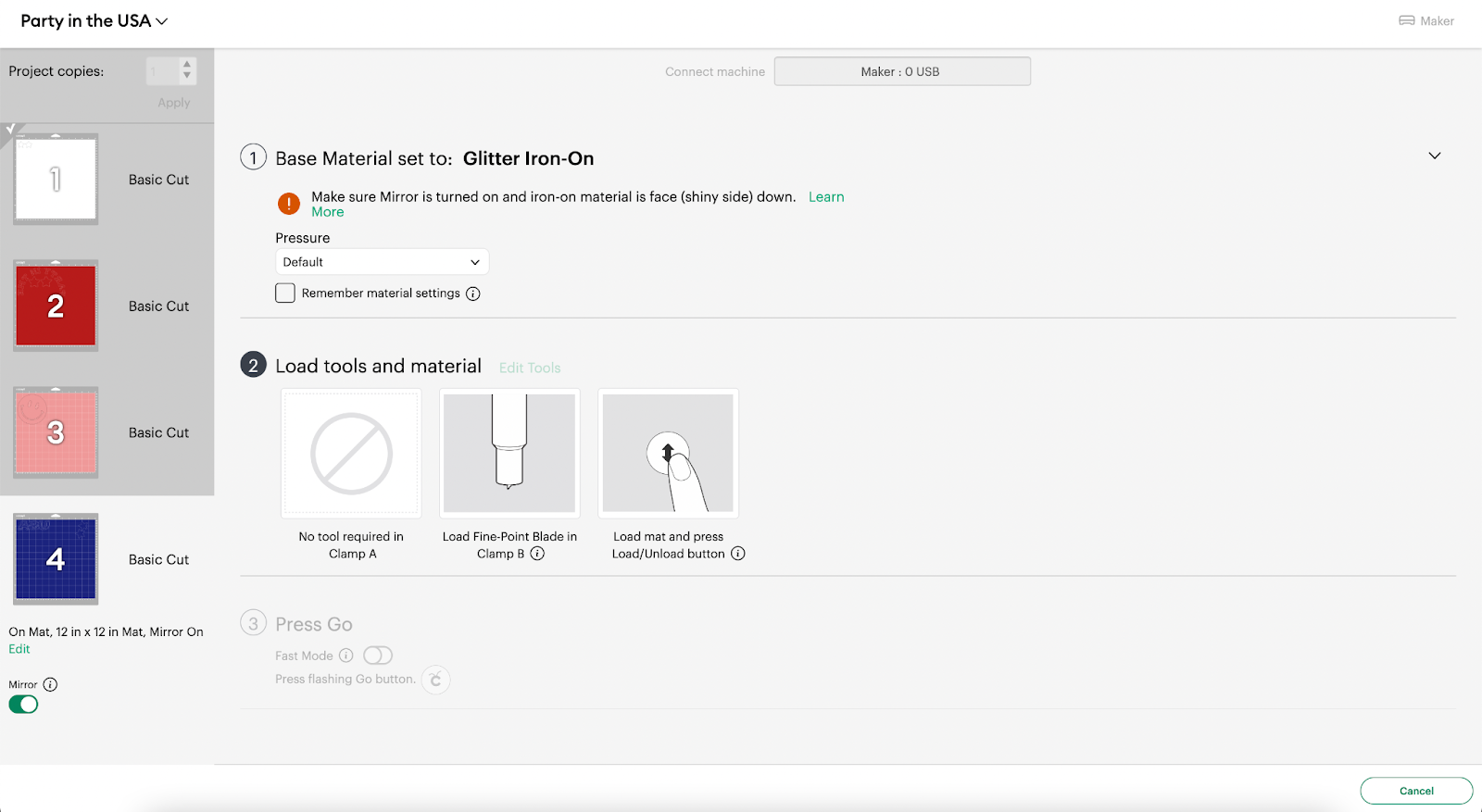Open the Maker : 0 USB machine selector

[902, 71]
